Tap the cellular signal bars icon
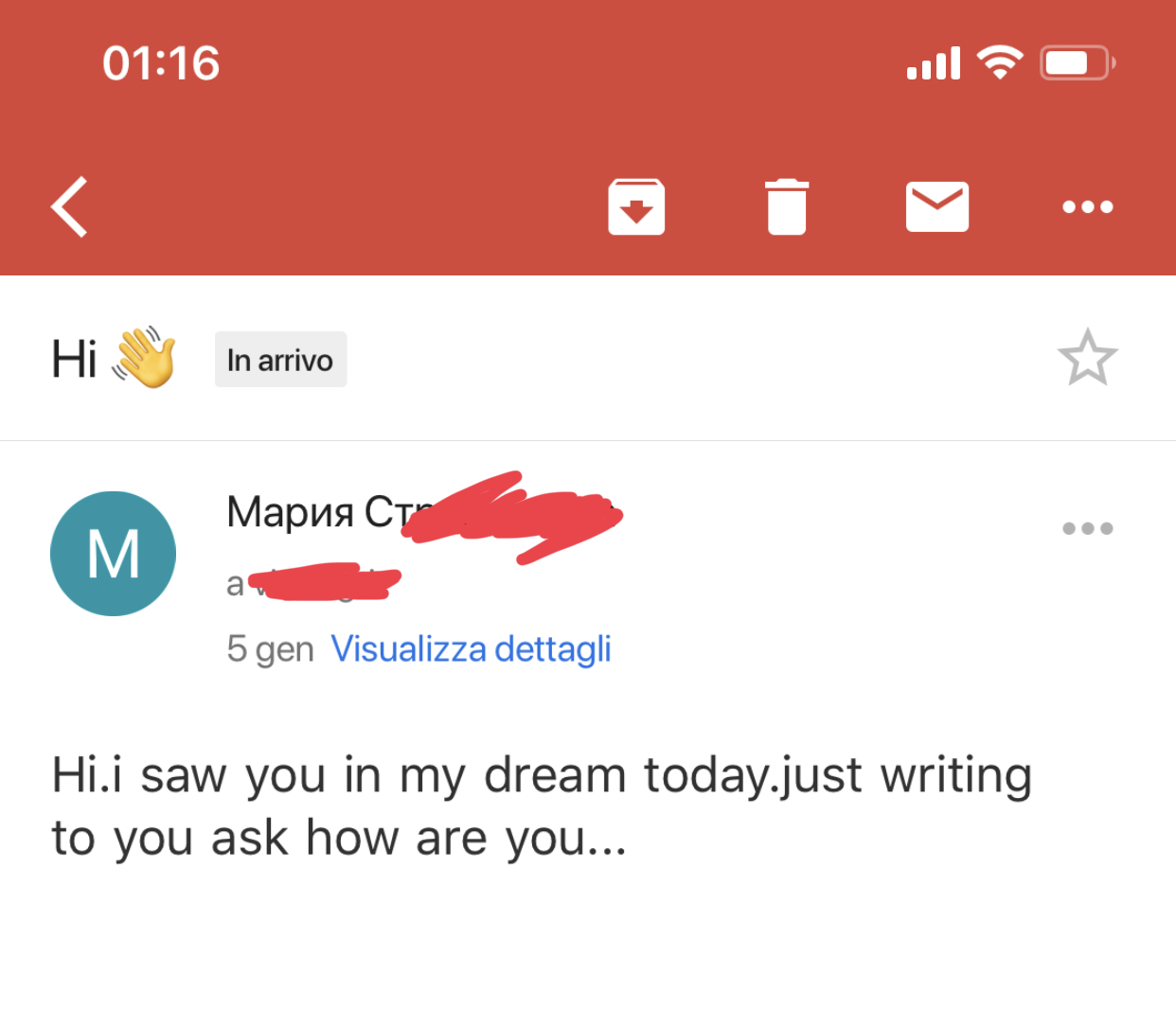The image size is (1176, 1010). pos(934,63)
